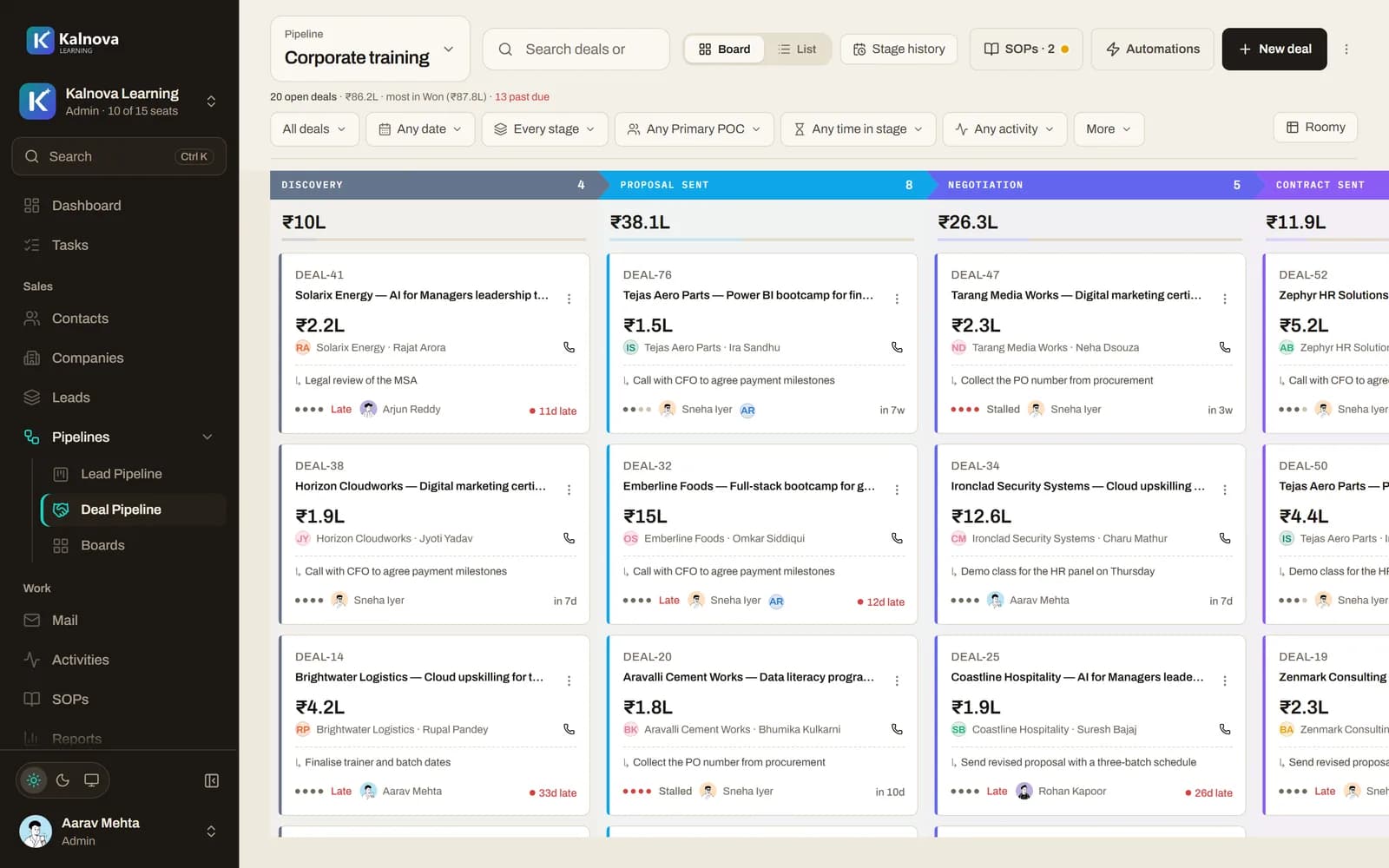
Task: Open Stage history
Action: 899,49
